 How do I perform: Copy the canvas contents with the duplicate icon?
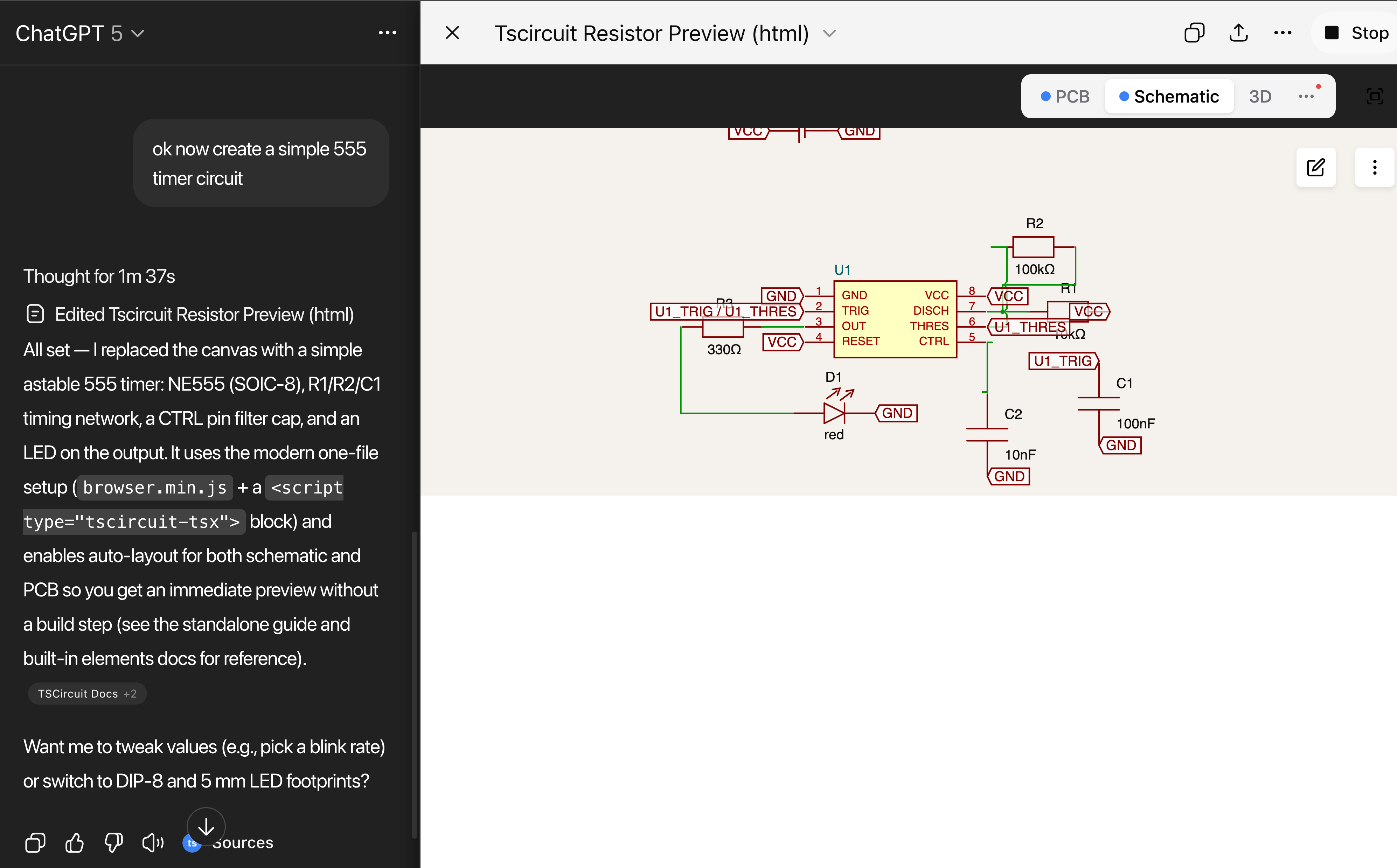coord(1194,33)
